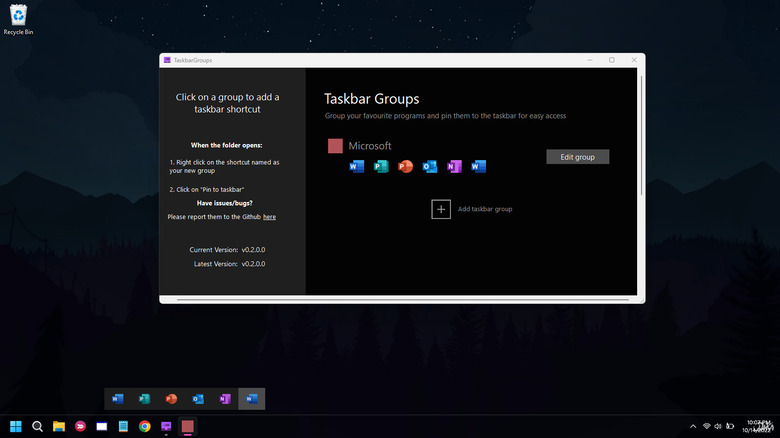Click the '2. Click on "Pin to taskbar"' instruction

[x=206, y=190]
